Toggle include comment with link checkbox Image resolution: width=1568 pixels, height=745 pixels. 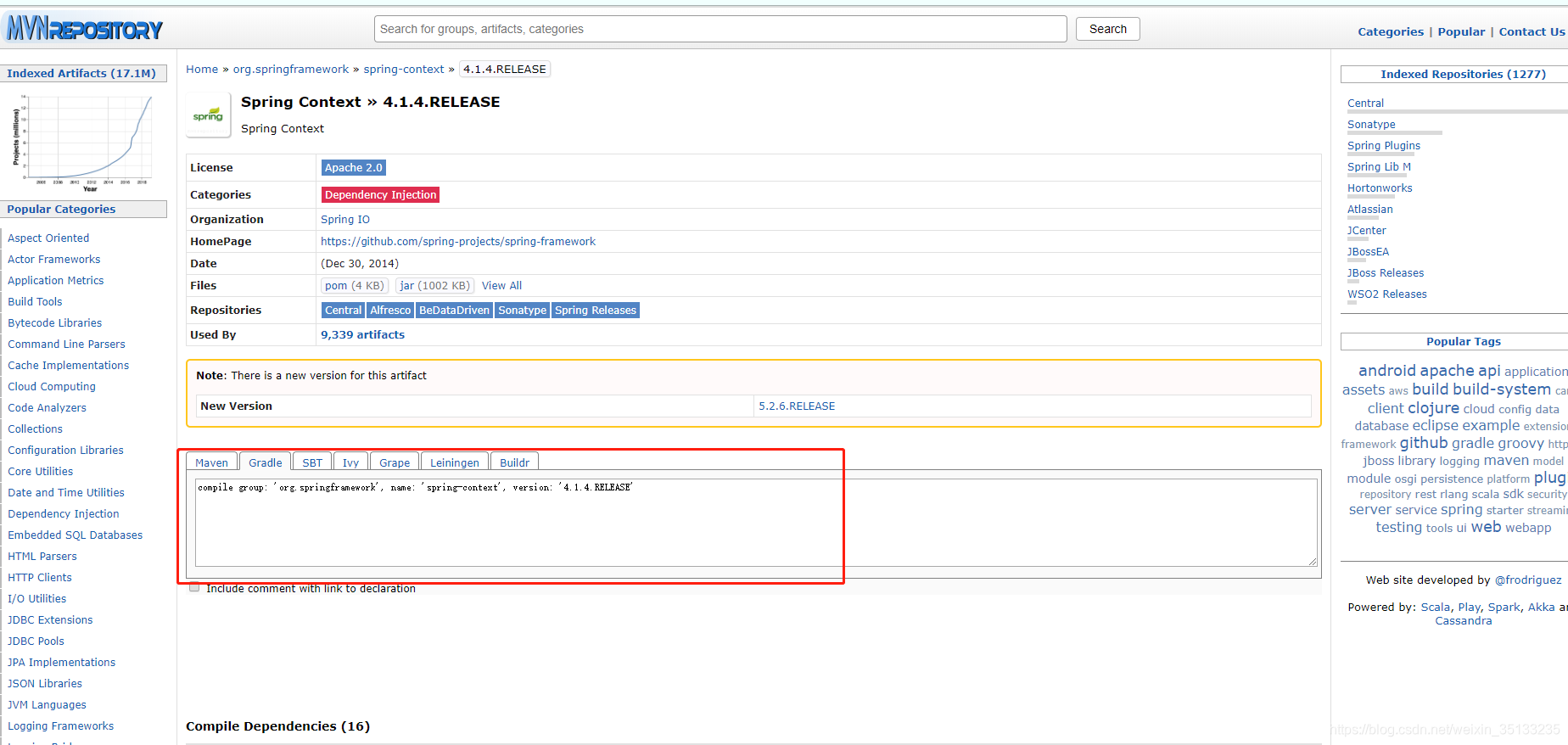194,587
